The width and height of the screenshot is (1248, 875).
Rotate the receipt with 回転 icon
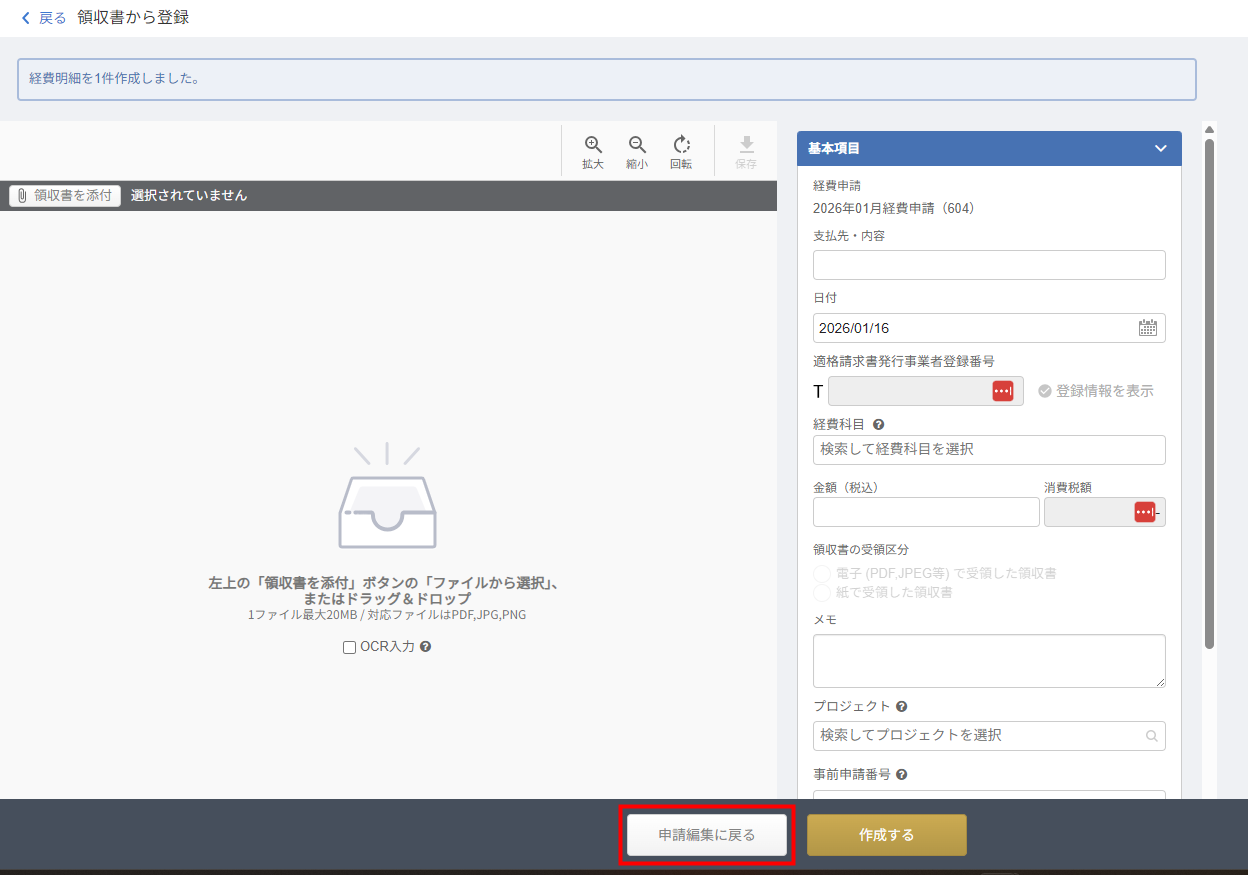pos(681,145)
